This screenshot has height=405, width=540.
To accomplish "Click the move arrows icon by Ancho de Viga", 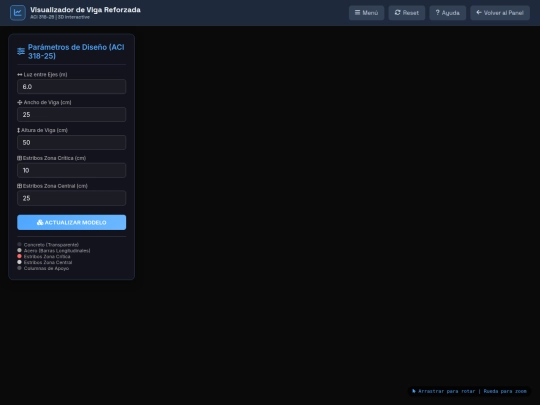I will (x=20, y=102).
